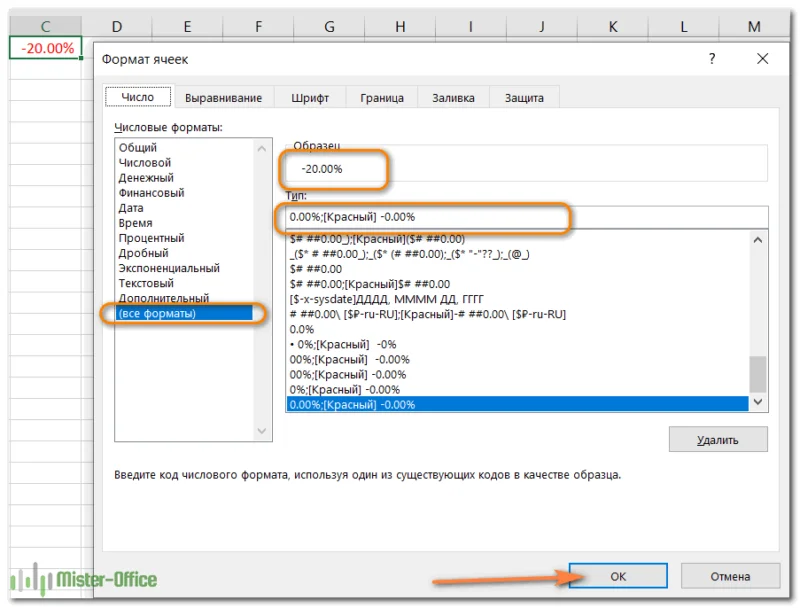The height and width of the screenshot is (608, 800).
Task: Switch to the Выравнивание tab
Action: tap(223, 97)
